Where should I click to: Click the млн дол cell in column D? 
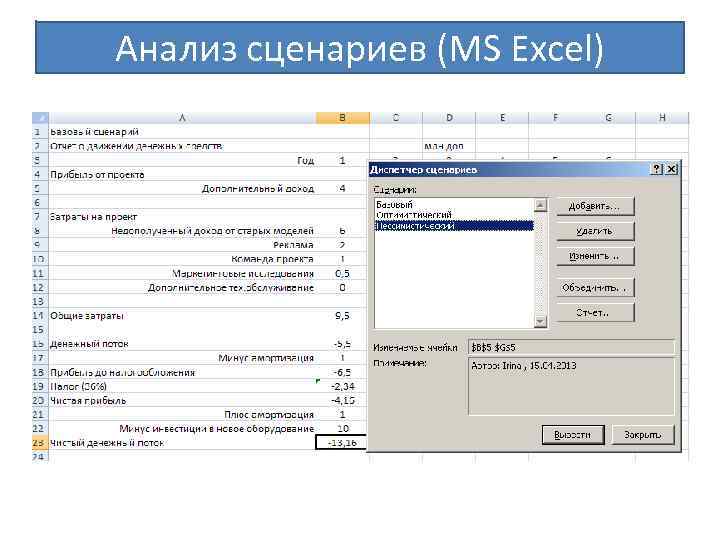pos(449,146)
